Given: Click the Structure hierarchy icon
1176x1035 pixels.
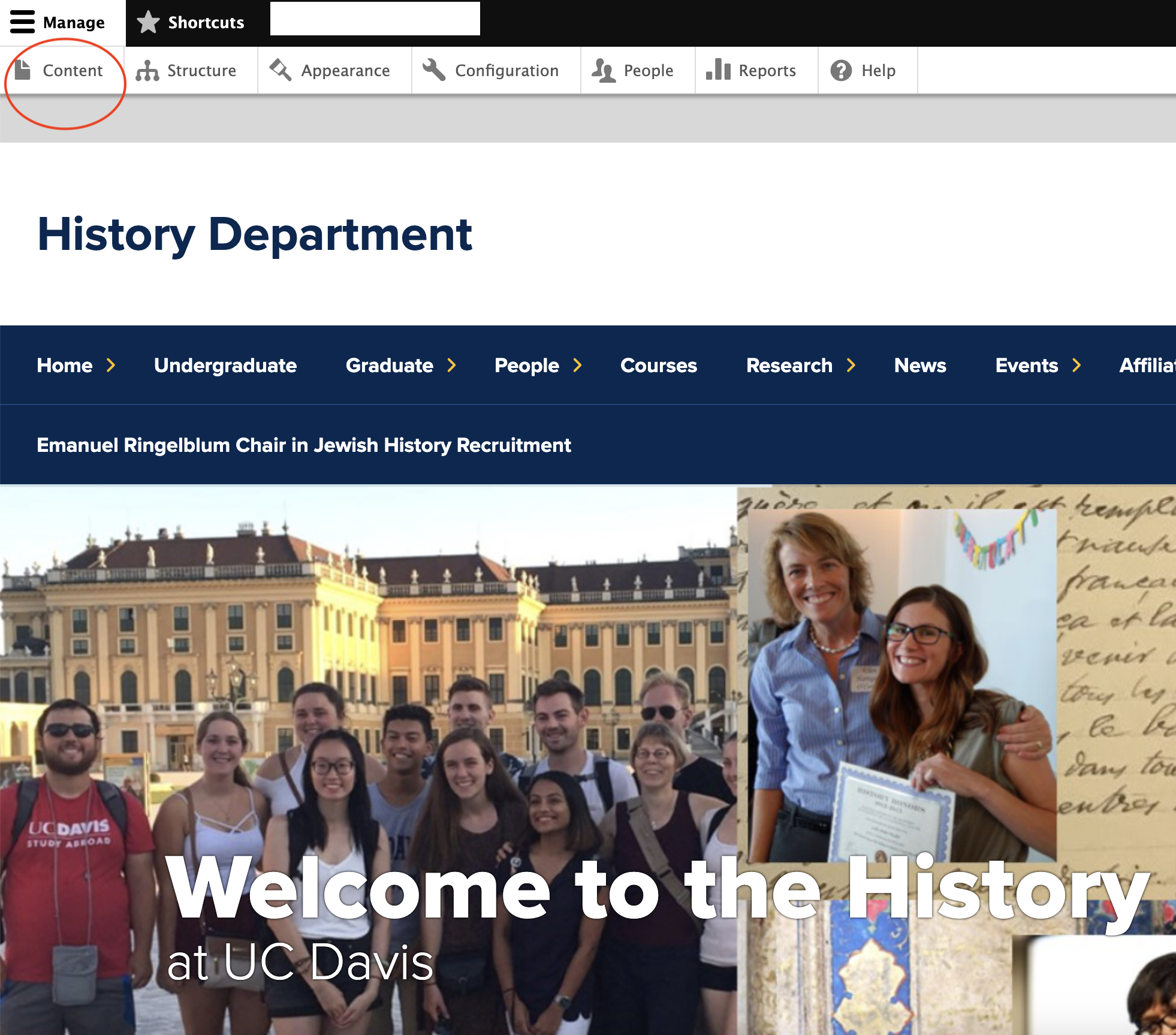Looking at the screenshot, I should [x=147, y=71].
